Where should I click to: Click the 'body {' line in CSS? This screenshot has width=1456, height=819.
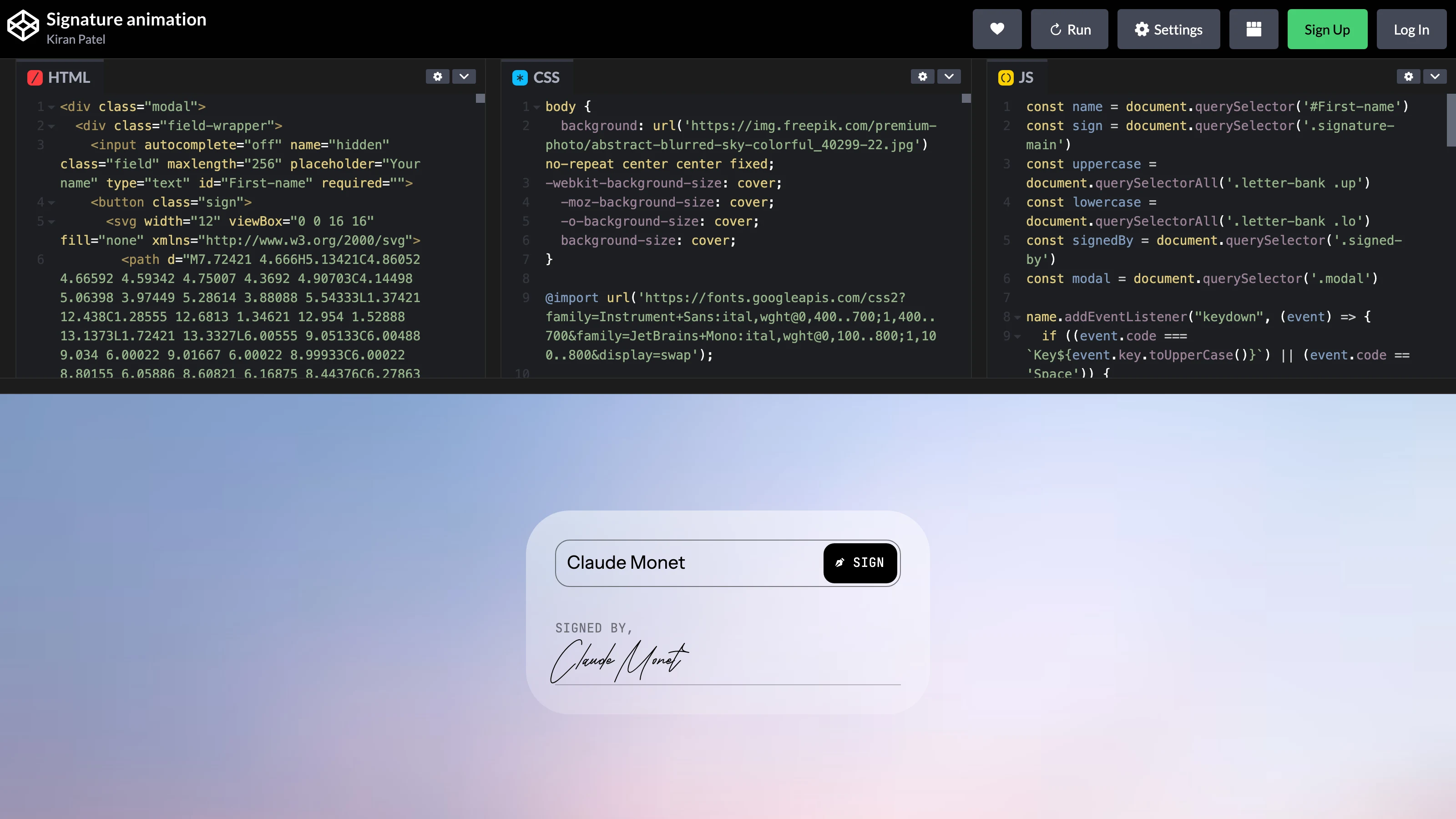568,107
